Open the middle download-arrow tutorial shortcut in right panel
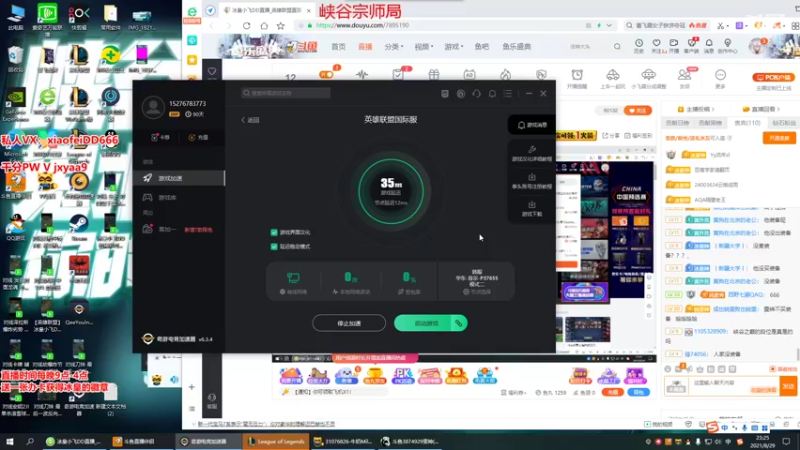 (x=532, y=181)
